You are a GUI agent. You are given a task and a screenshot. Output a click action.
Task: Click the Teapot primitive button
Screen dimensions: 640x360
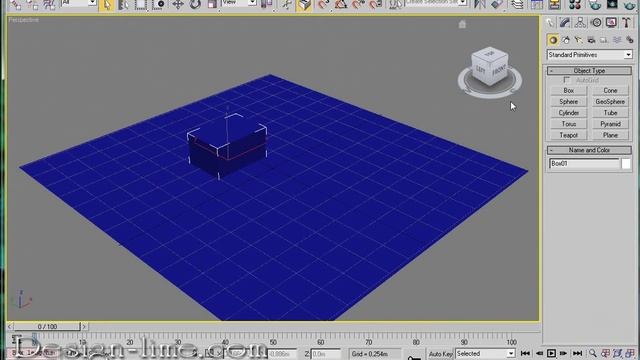coord(569,135)
